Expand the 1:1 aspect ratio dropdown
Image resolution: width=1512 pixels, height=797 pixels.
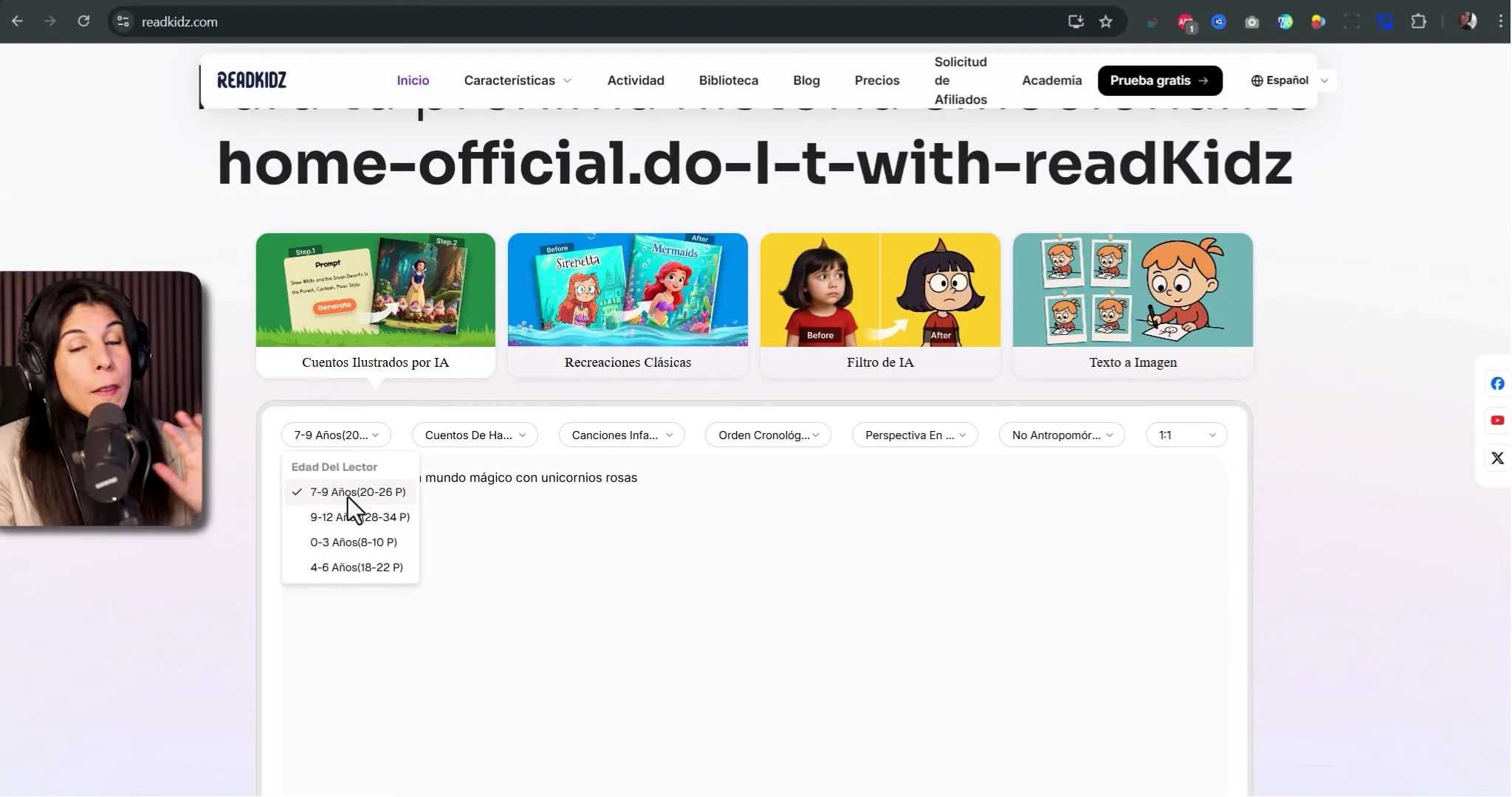click(1186, 435)
